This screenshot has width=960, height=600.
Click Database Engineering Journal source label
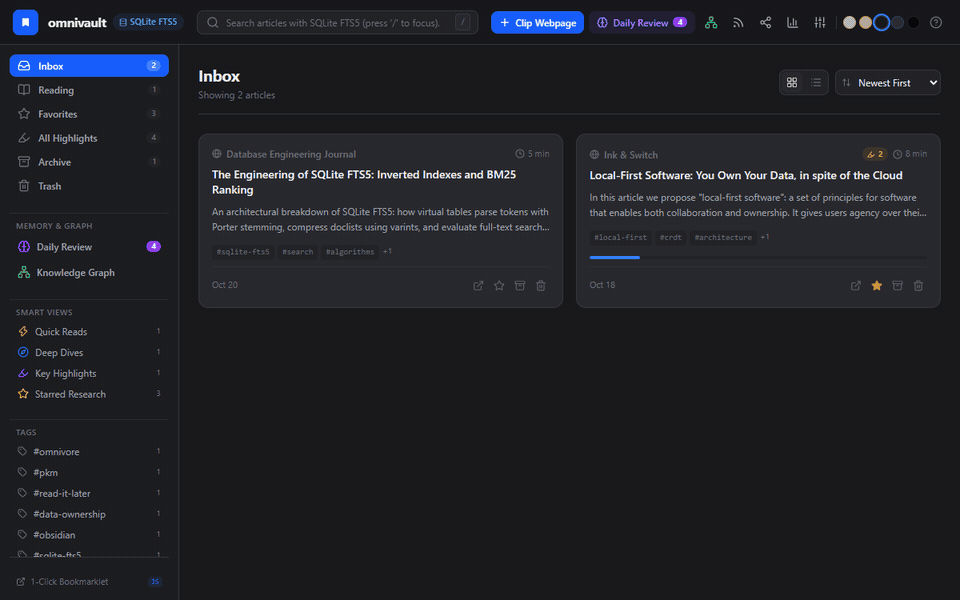291,154
